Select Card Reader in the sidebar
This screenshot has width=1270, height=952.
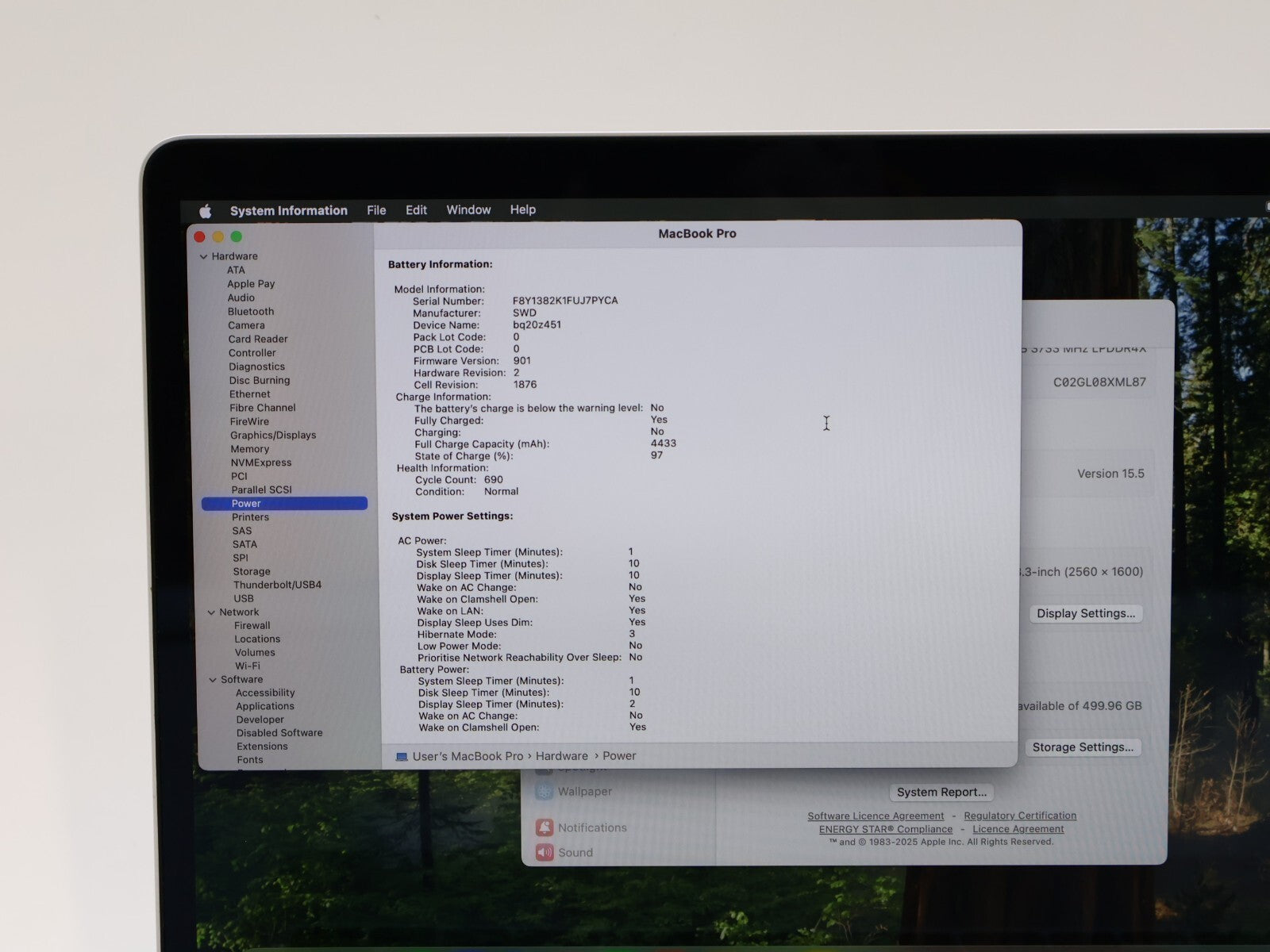[x=258, y=339]
